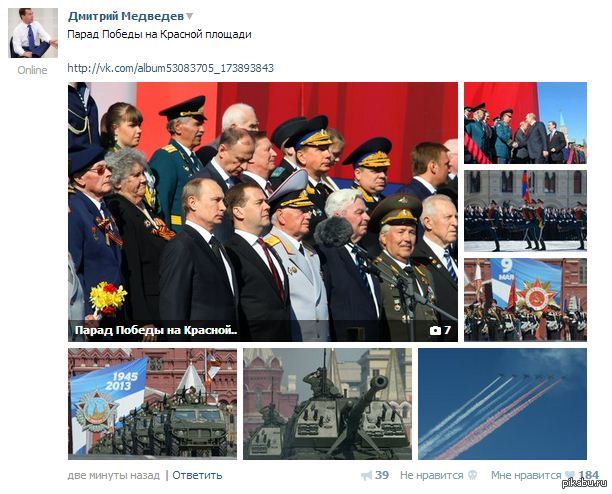Click the camera icon showing 7 photos
612x494 pixels.
[435, 331]
